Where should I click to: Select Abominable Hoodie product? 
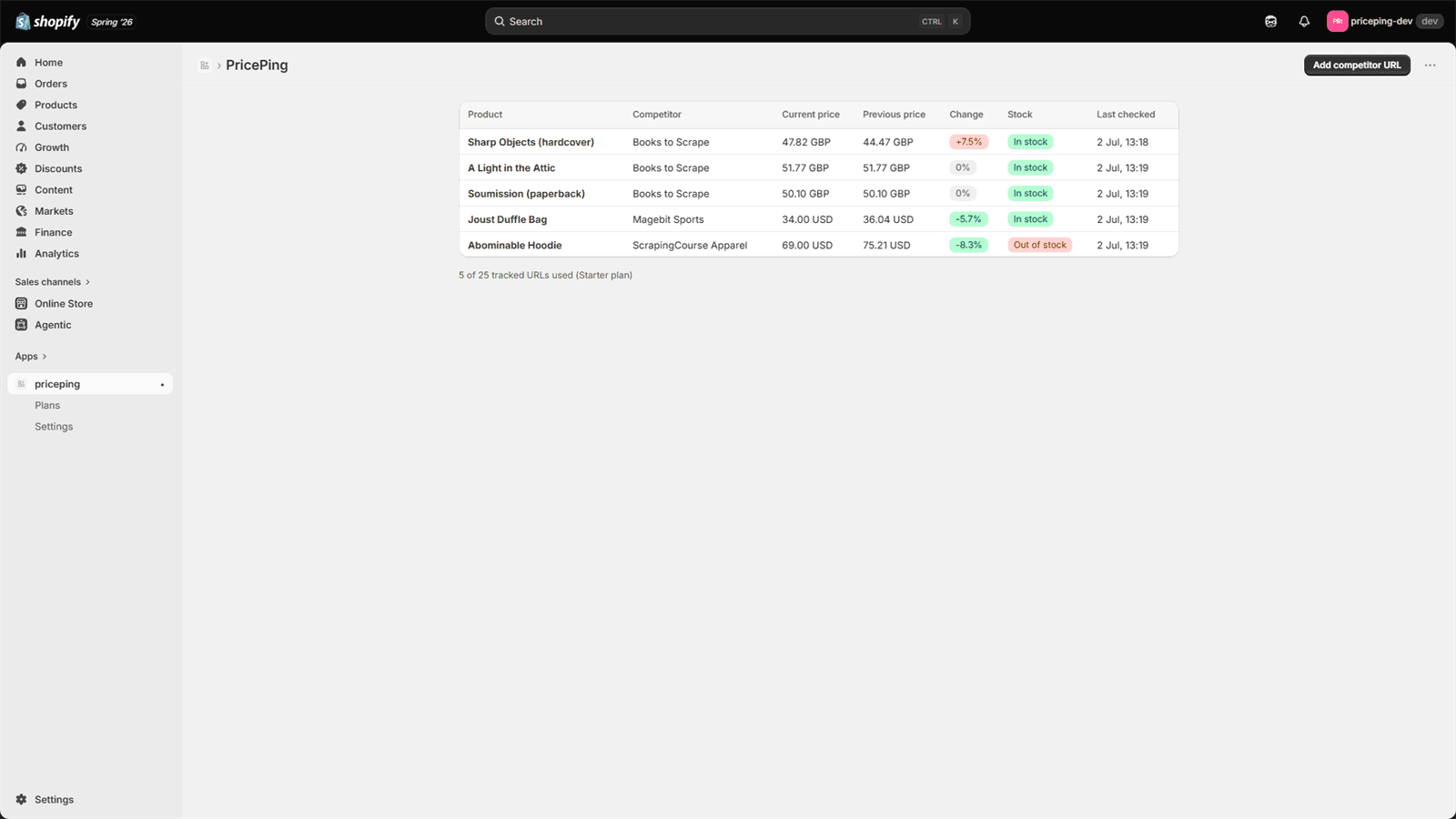tap(515, 246)
